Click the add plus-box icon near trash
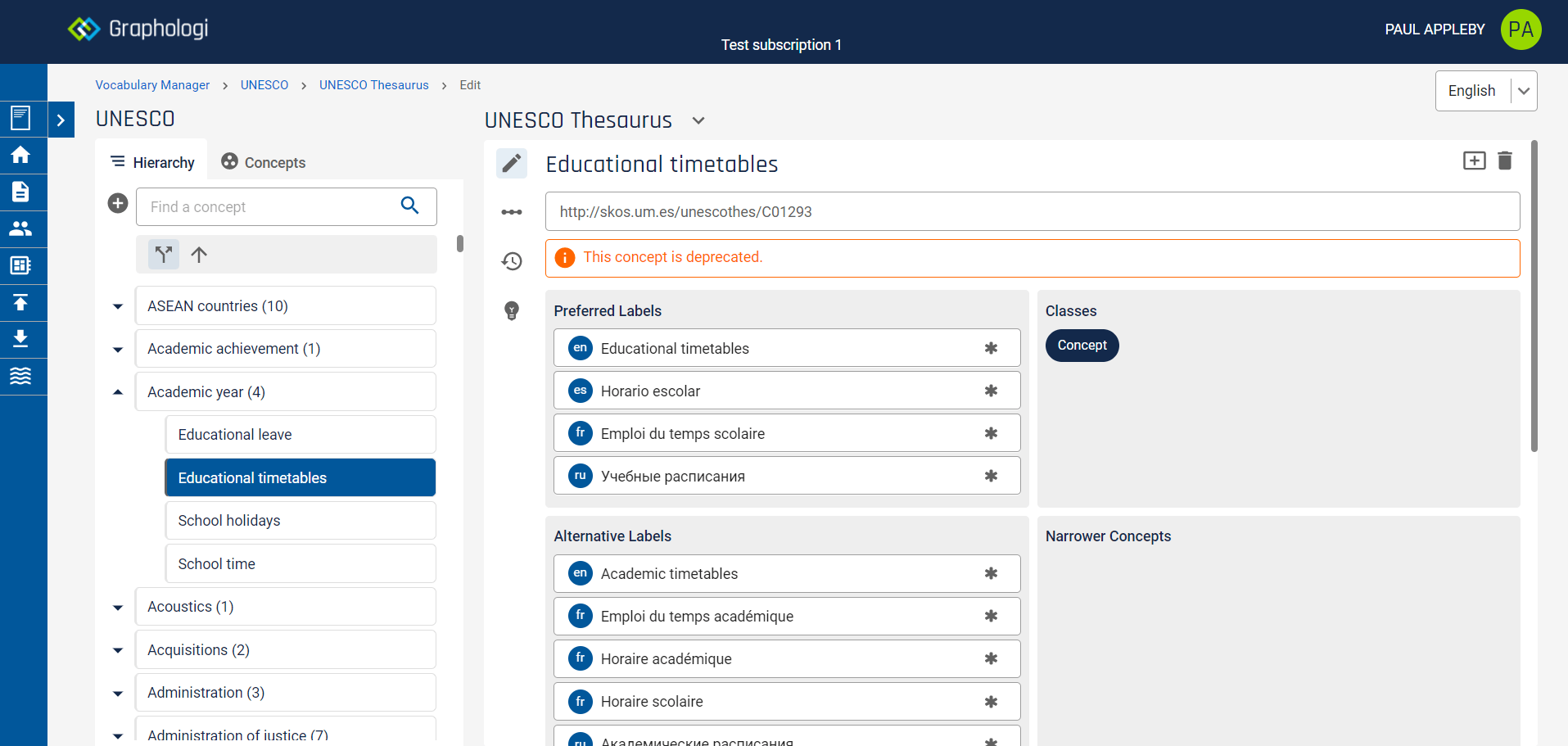Image resolution: width=1568 pixels, height=746 pixels. click(1474, 161)
